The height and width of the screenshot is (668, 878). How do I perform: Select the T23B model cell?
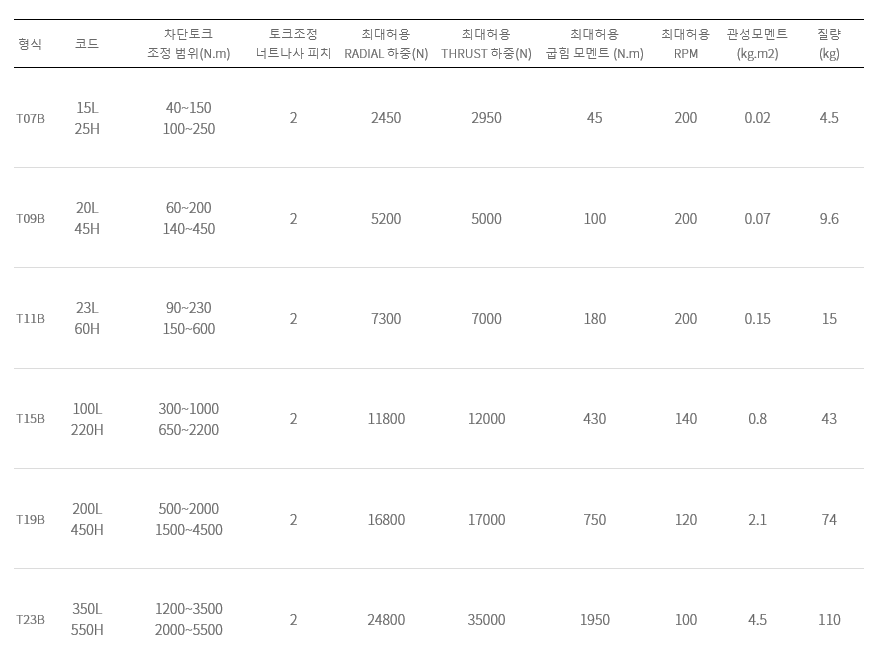30,620
